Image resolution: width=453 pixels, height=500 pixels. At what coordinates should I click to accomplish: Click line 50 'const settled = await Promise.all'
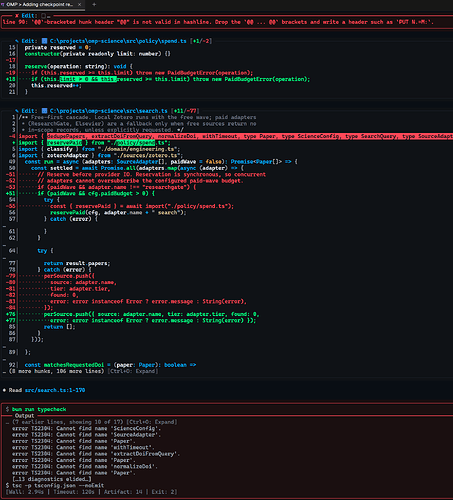pos(137,168)
